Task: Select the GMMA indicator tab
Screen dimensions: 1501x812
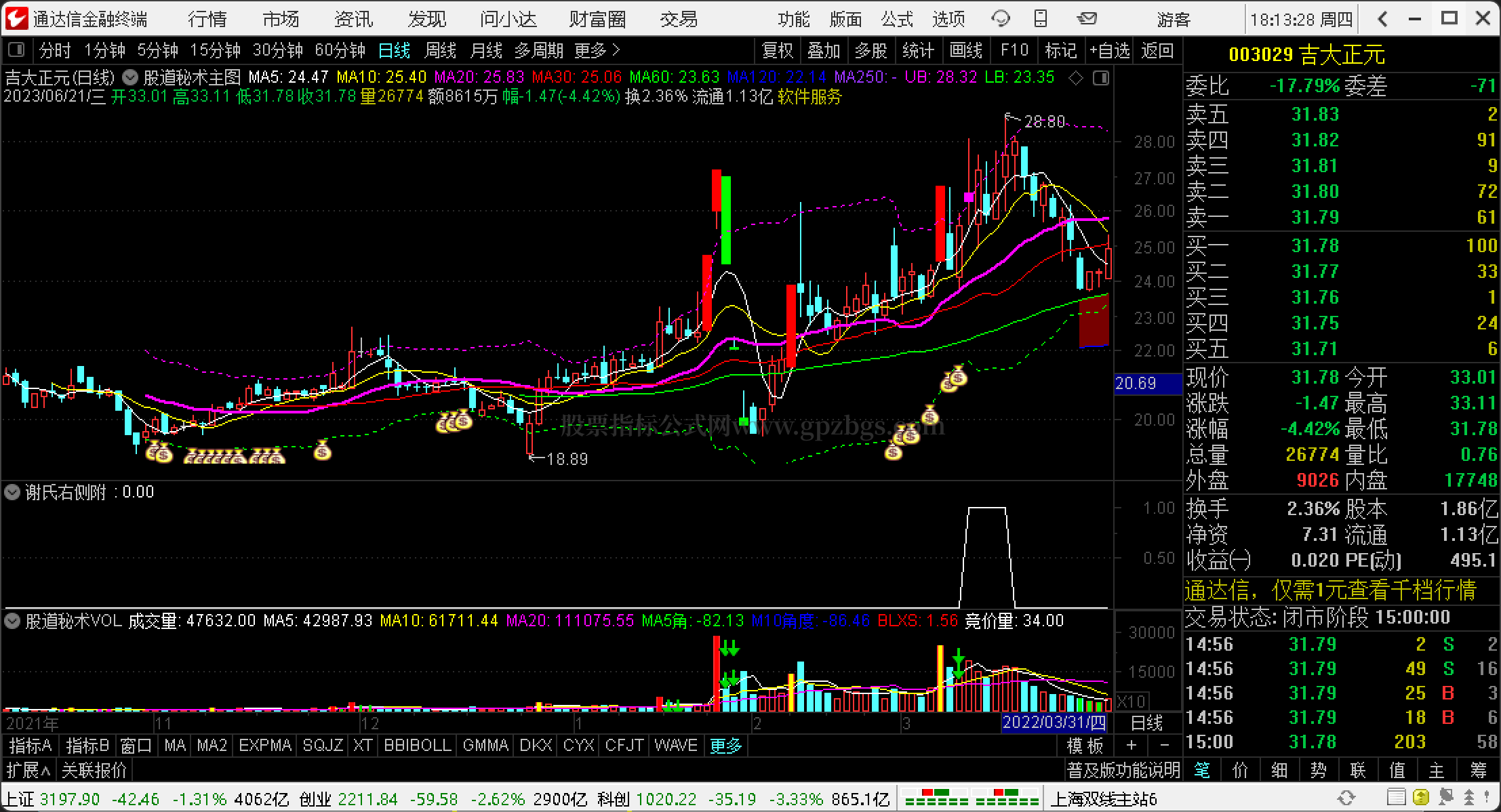Action: 485,746
